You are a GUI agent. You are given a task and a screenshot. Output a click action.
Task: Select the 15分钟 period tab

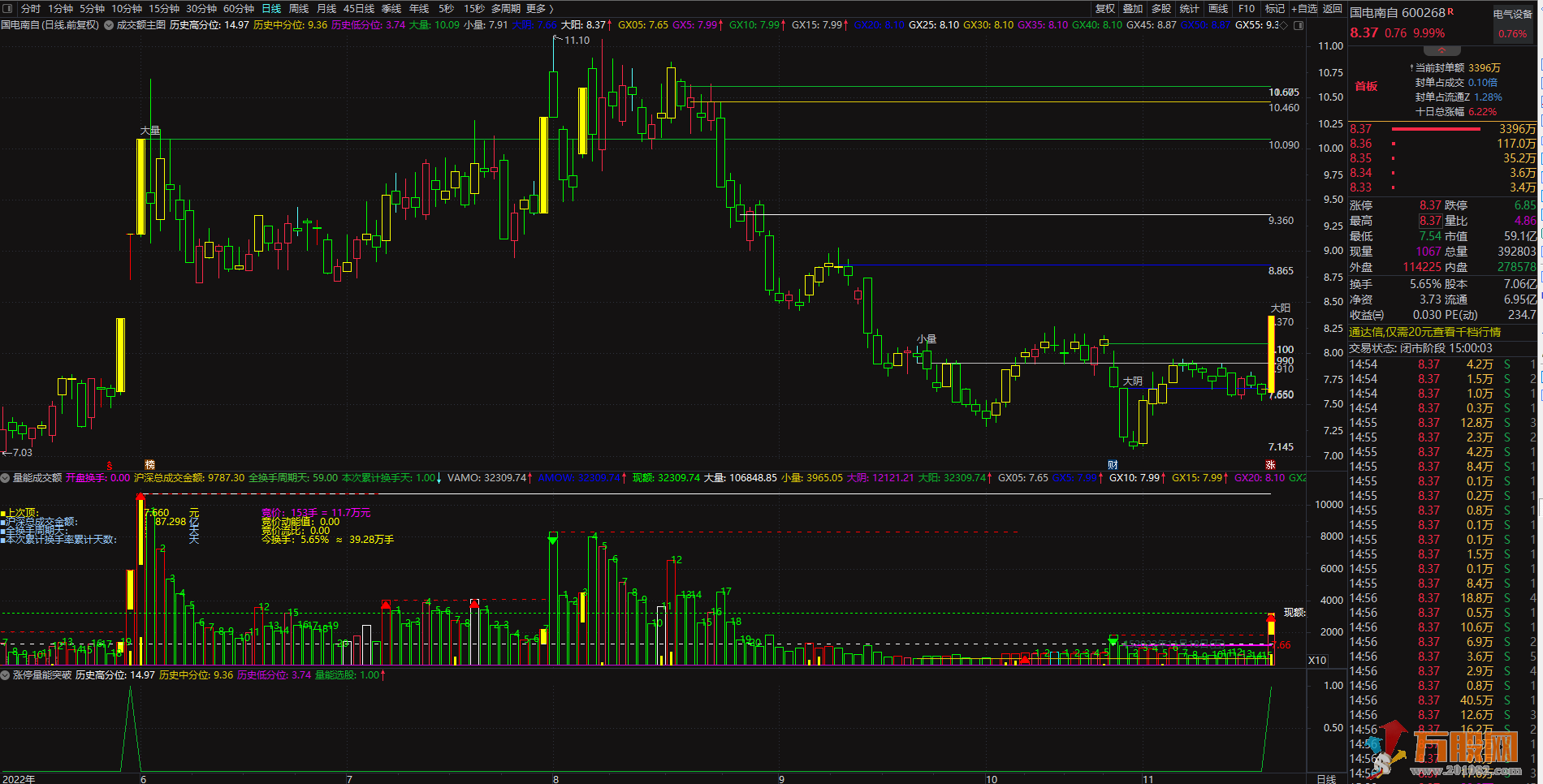164,8
